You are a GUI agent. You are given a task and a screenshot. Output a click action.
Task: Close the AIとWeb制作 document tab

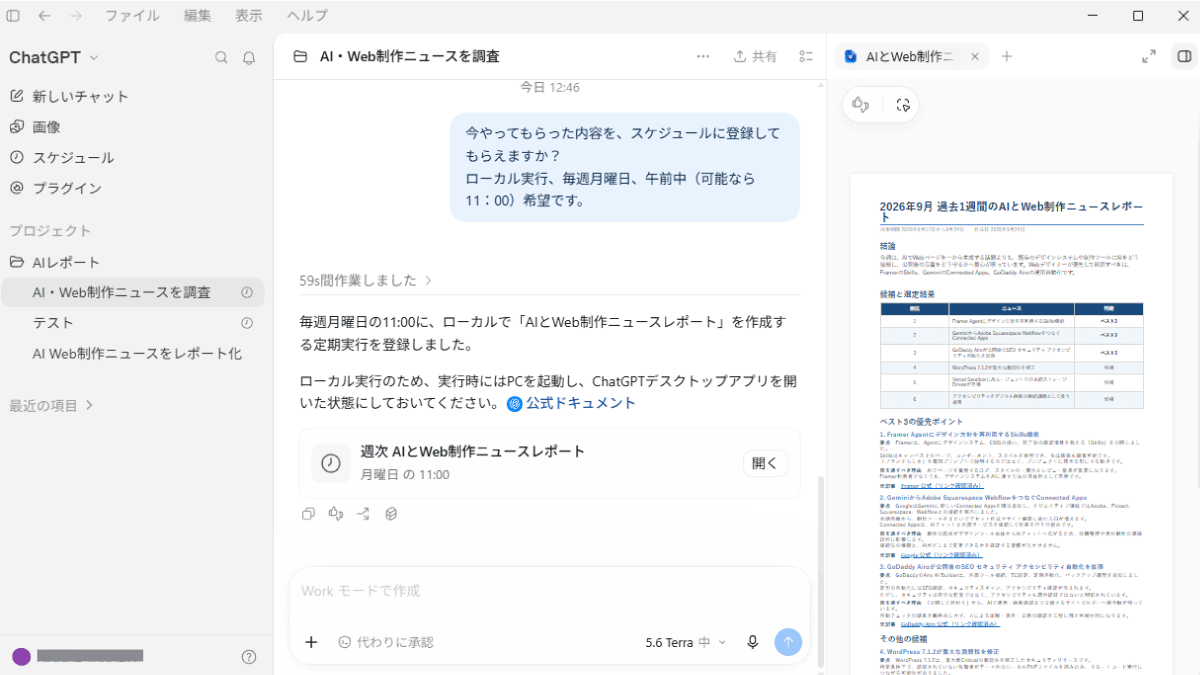click(x=975, y=56)
